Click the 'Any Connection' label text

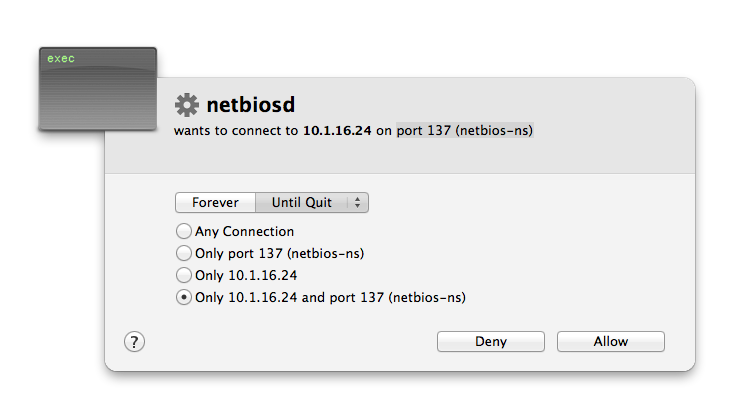click(x=245, y=232)
